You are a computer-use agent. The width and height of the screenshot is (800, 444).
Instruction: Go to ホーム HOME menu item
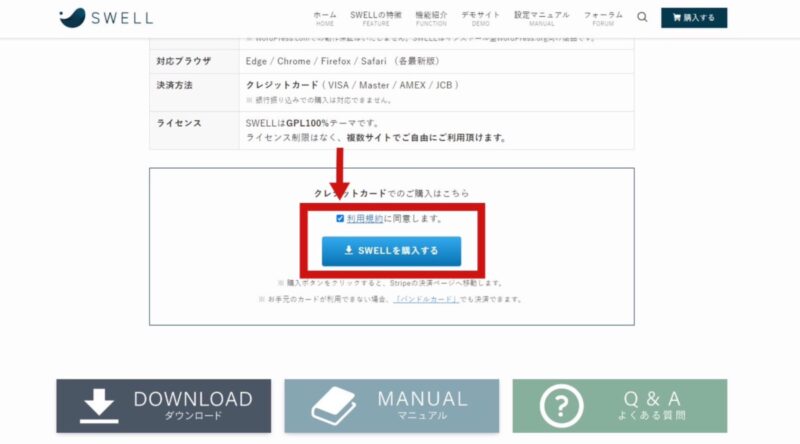(324, 18)
